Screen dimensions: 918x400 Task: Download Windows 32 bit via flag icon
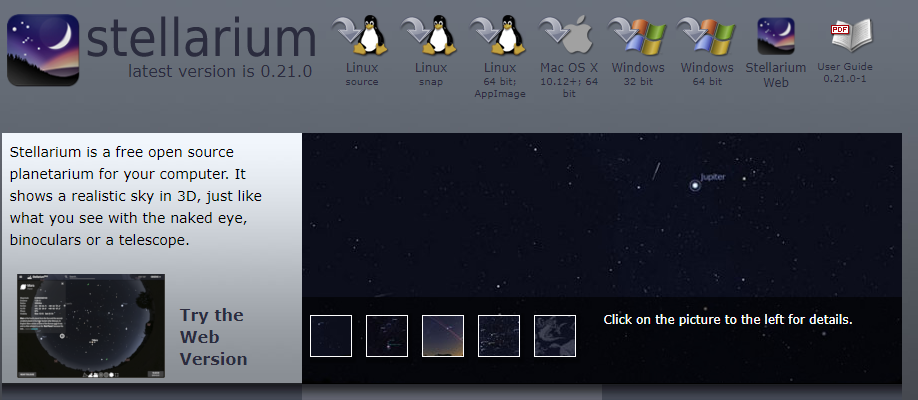(x=638, y=35)
